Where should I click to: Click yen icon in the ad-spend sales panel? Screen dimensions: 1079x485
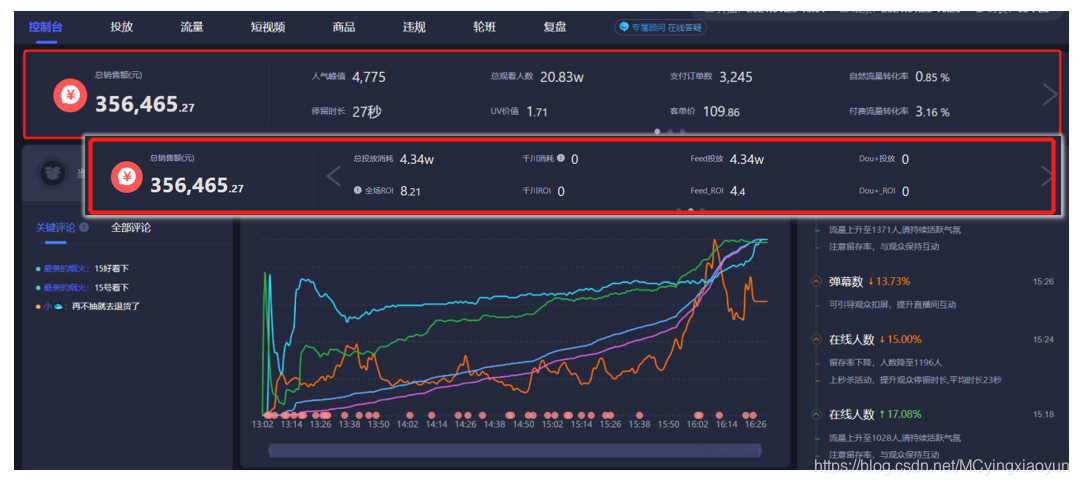tap(127, 177)
